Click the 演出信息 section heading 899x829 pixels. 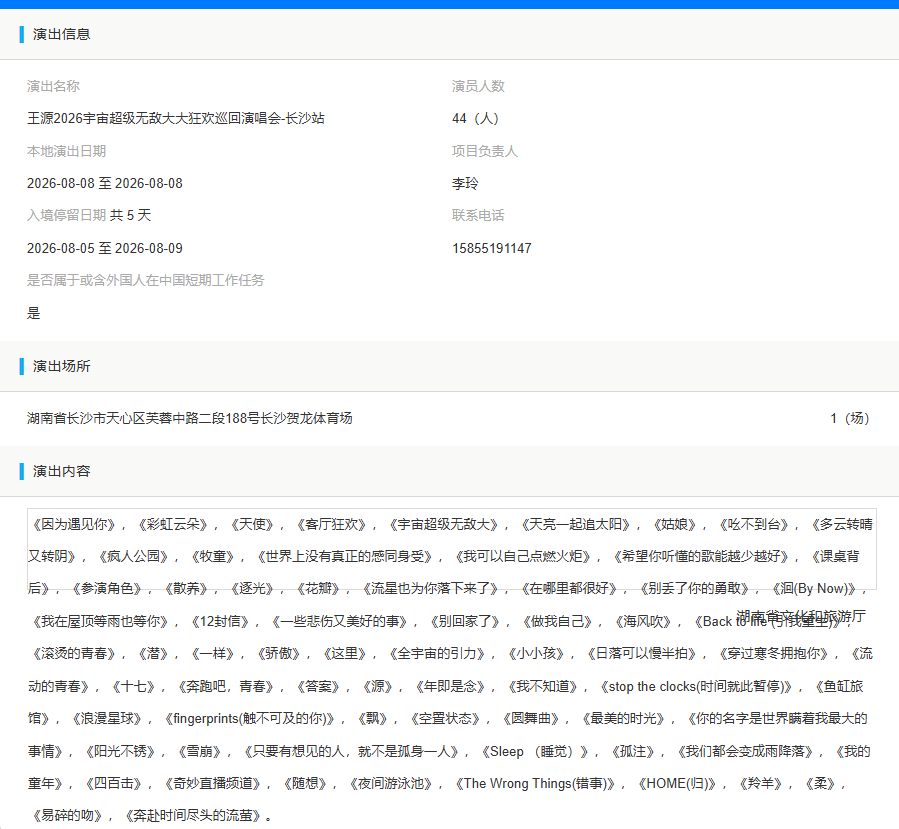(61, 34)
